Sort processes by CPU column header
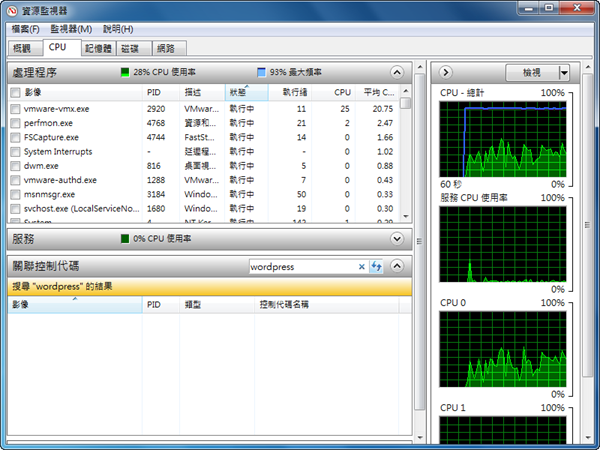This screenshot has width=600, height=450. coord(333,93)
